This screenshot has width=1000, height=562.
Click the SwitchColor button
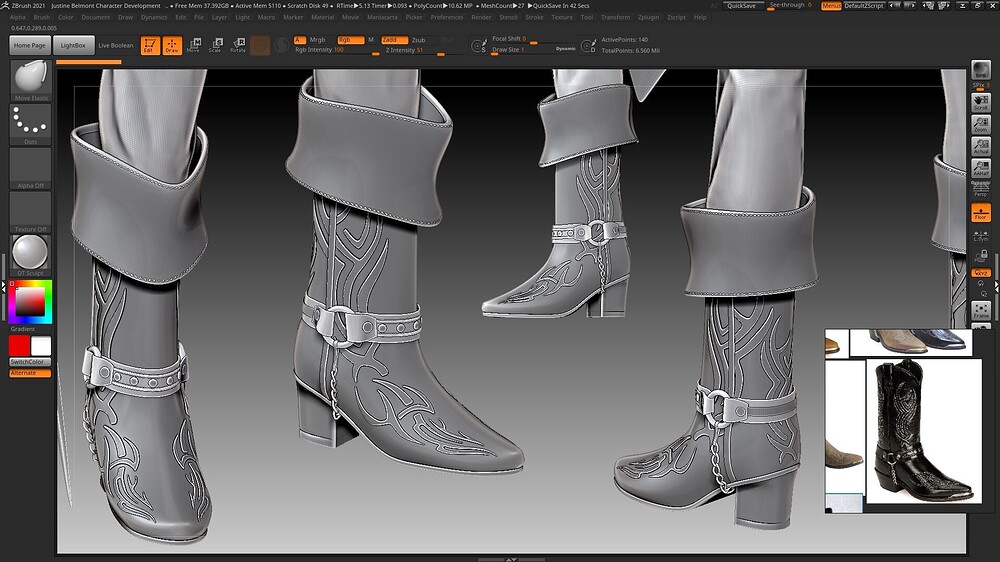[x=30, y=362]
